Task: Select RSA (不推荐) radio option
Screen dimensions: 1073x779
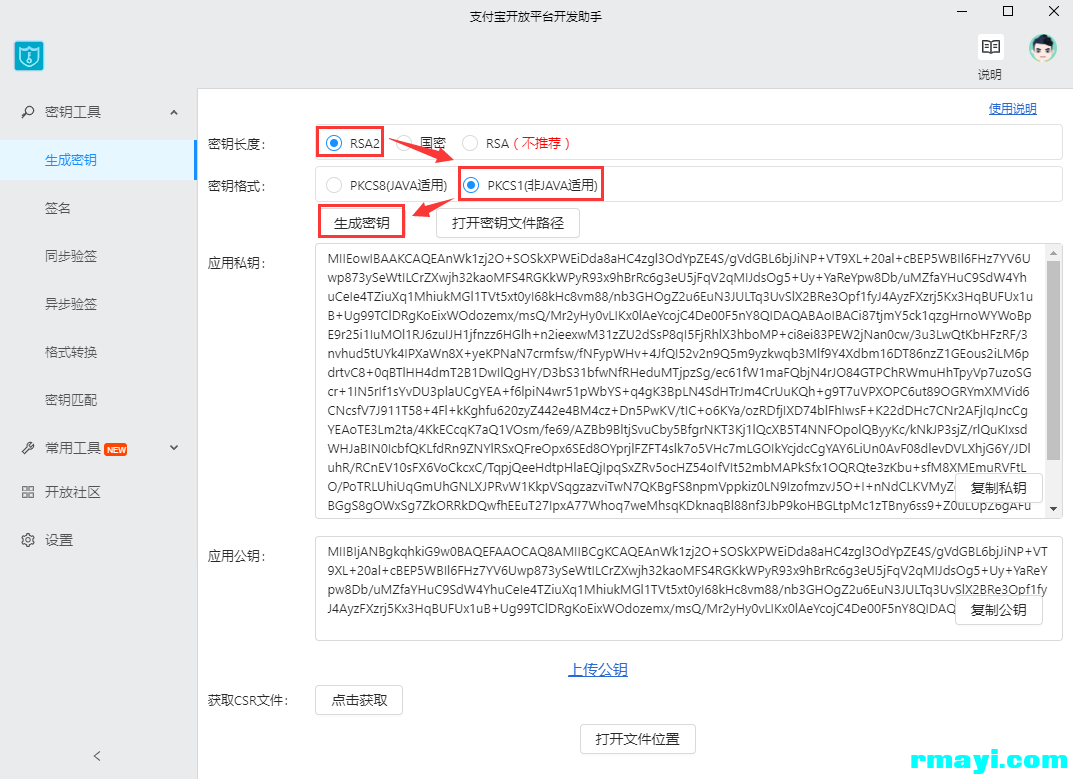Action: (469, 143)
